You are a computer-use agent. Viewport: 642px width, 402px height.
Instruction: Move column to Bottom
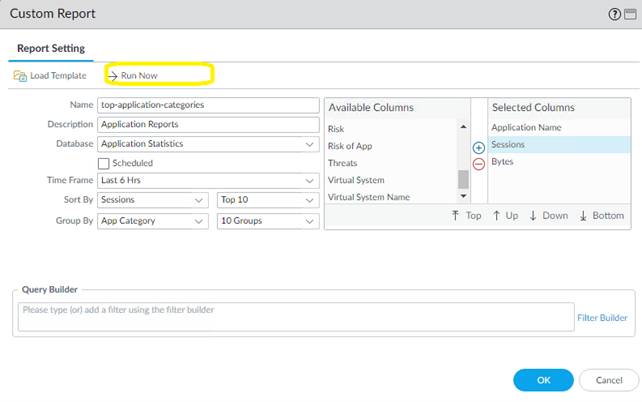coord(602,215)
